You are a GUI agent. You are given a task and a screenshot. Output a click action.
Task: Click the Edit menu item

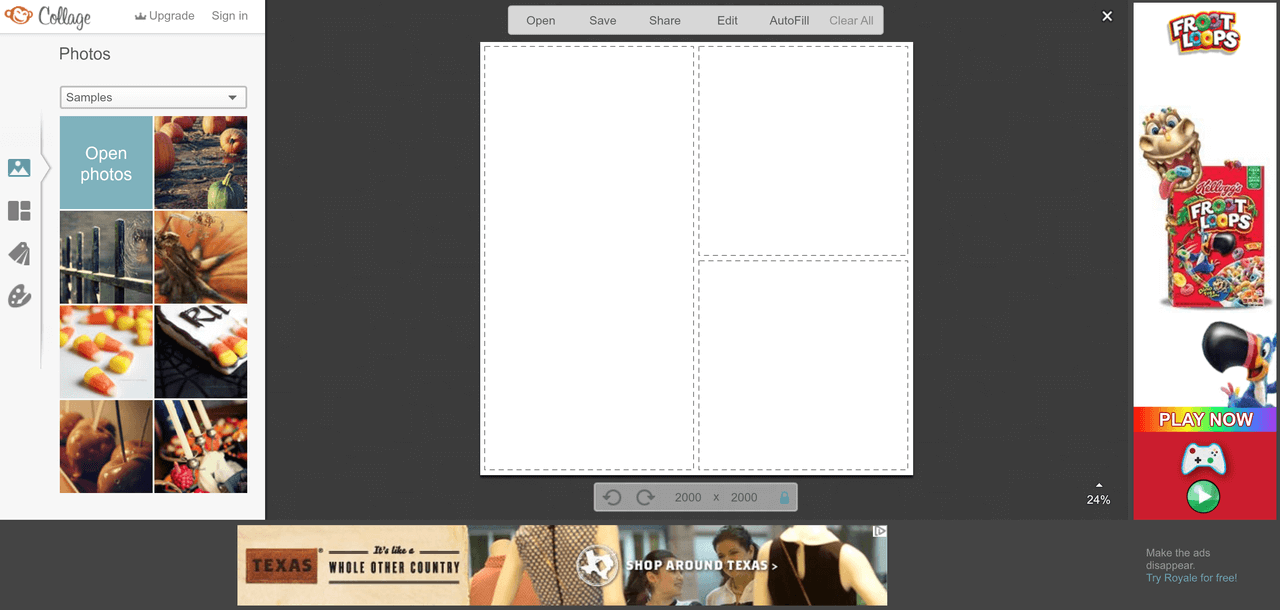(x=727, y=20)
